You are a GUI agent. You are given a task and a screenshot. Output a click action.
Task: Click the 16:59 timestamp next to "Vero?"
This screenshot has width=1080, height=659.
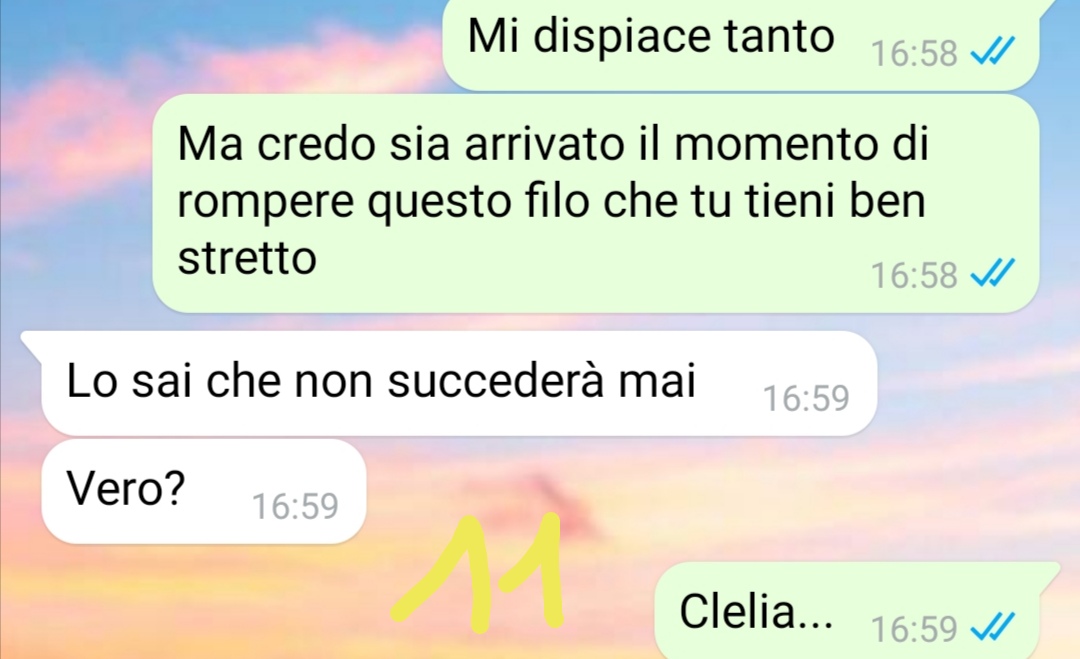pyautogui.click(x=295, y=506)
